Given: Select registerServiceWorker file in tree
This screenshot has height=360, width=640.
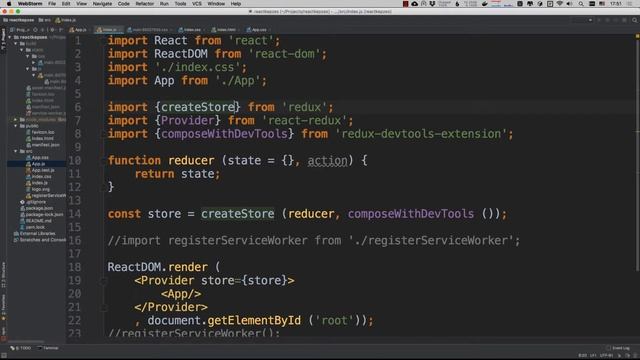Looking at the screenshot, I should 46,196.
